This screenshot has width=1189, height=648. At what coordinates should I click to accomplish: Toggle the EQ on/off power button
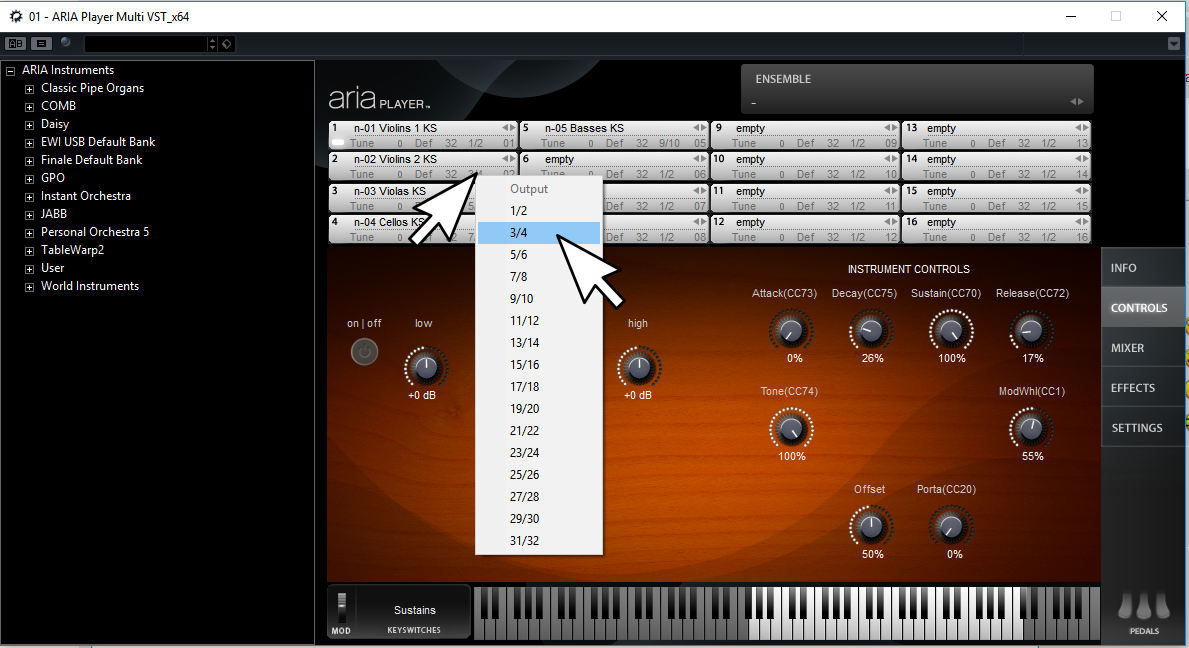pos(364,352)
